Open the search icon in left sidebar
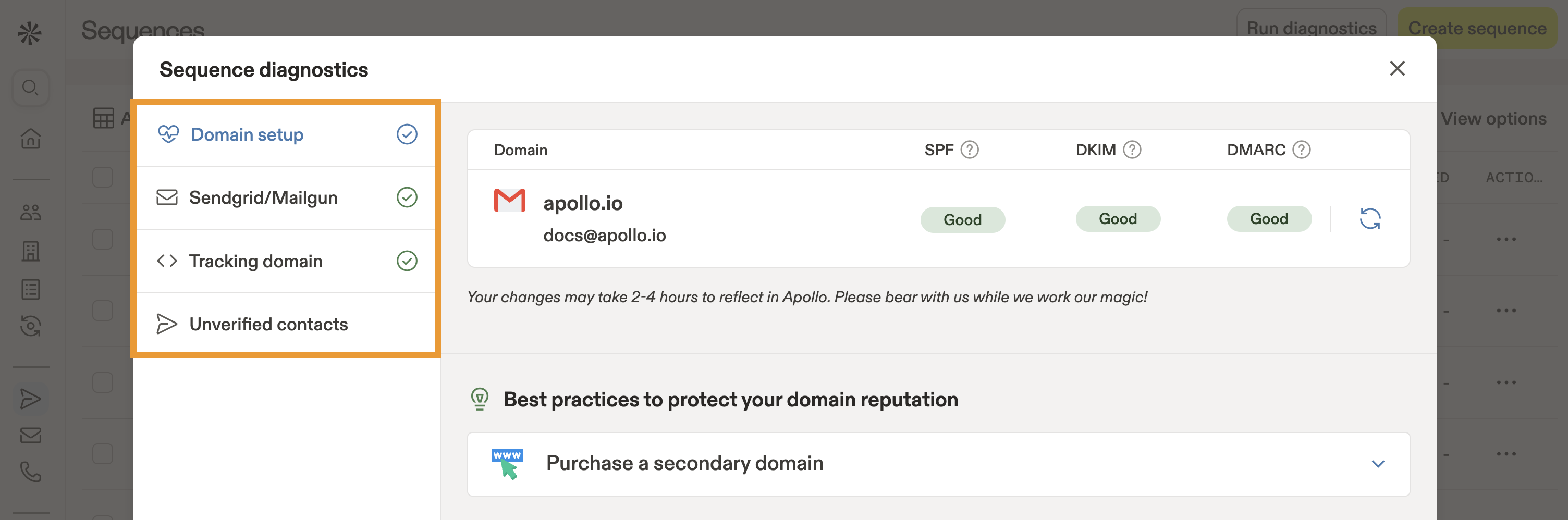1568x520 pixels. point(30,88)
